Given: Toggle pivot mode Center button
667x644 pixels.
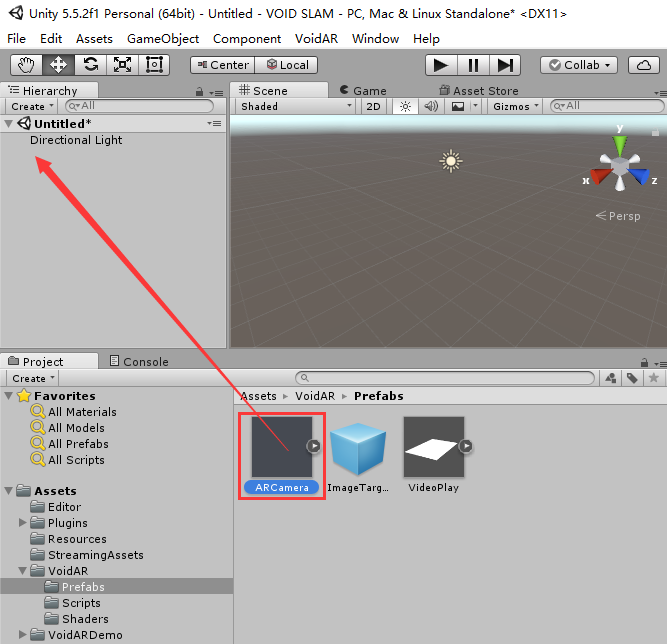Looking at the screenshot, I should point(222,65).
